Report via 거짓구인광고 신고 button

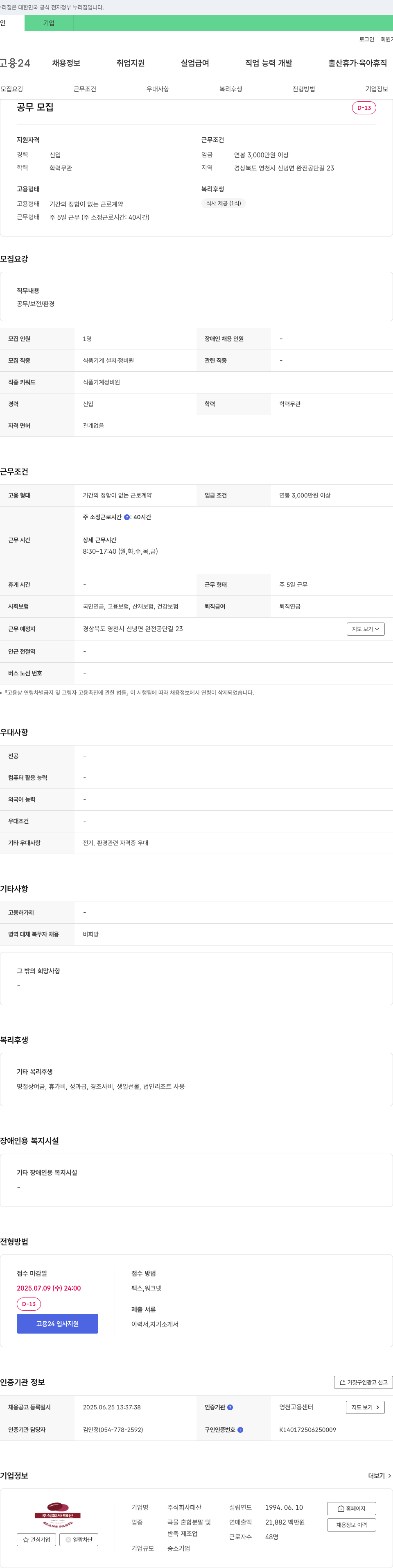pyautogui.click(x=363, y=1382)
